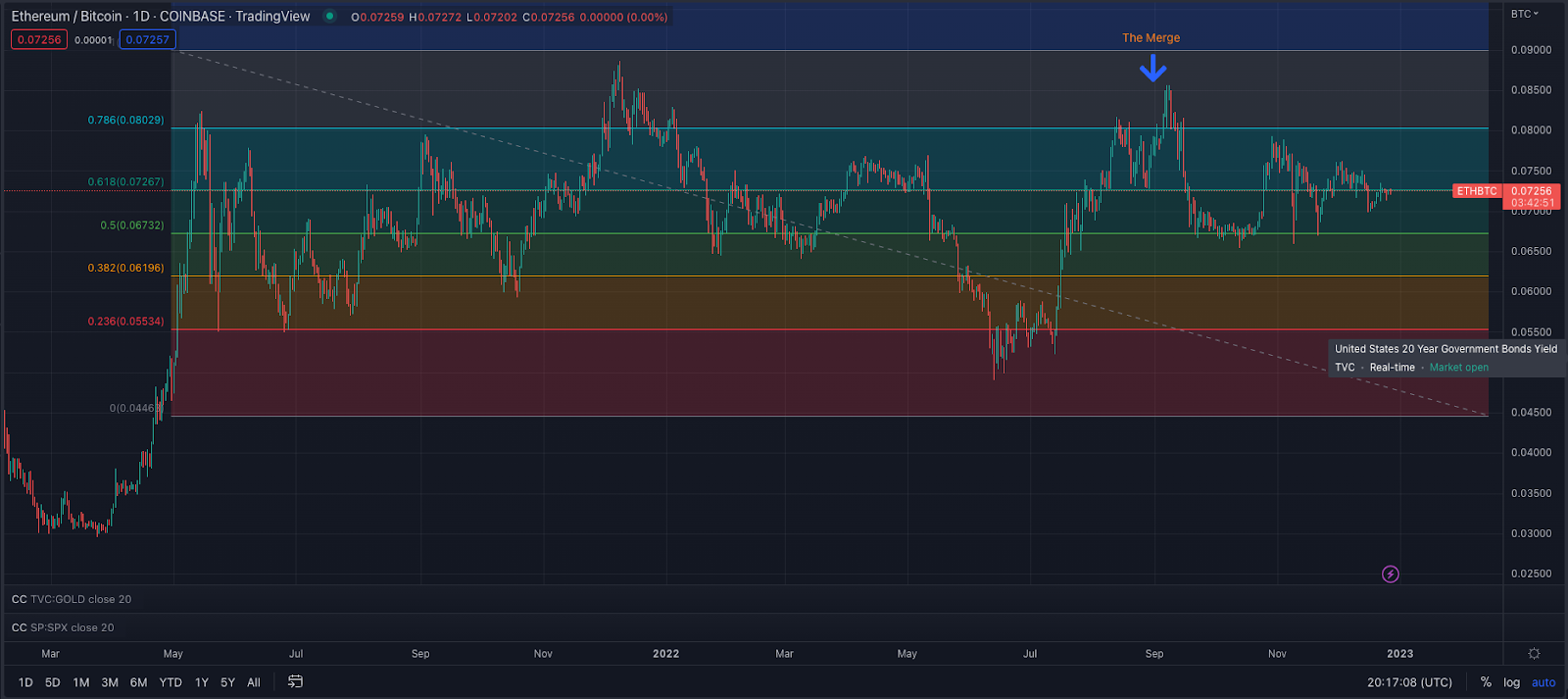Click the red sell price 0.07256 button

[x=39, y=40]
